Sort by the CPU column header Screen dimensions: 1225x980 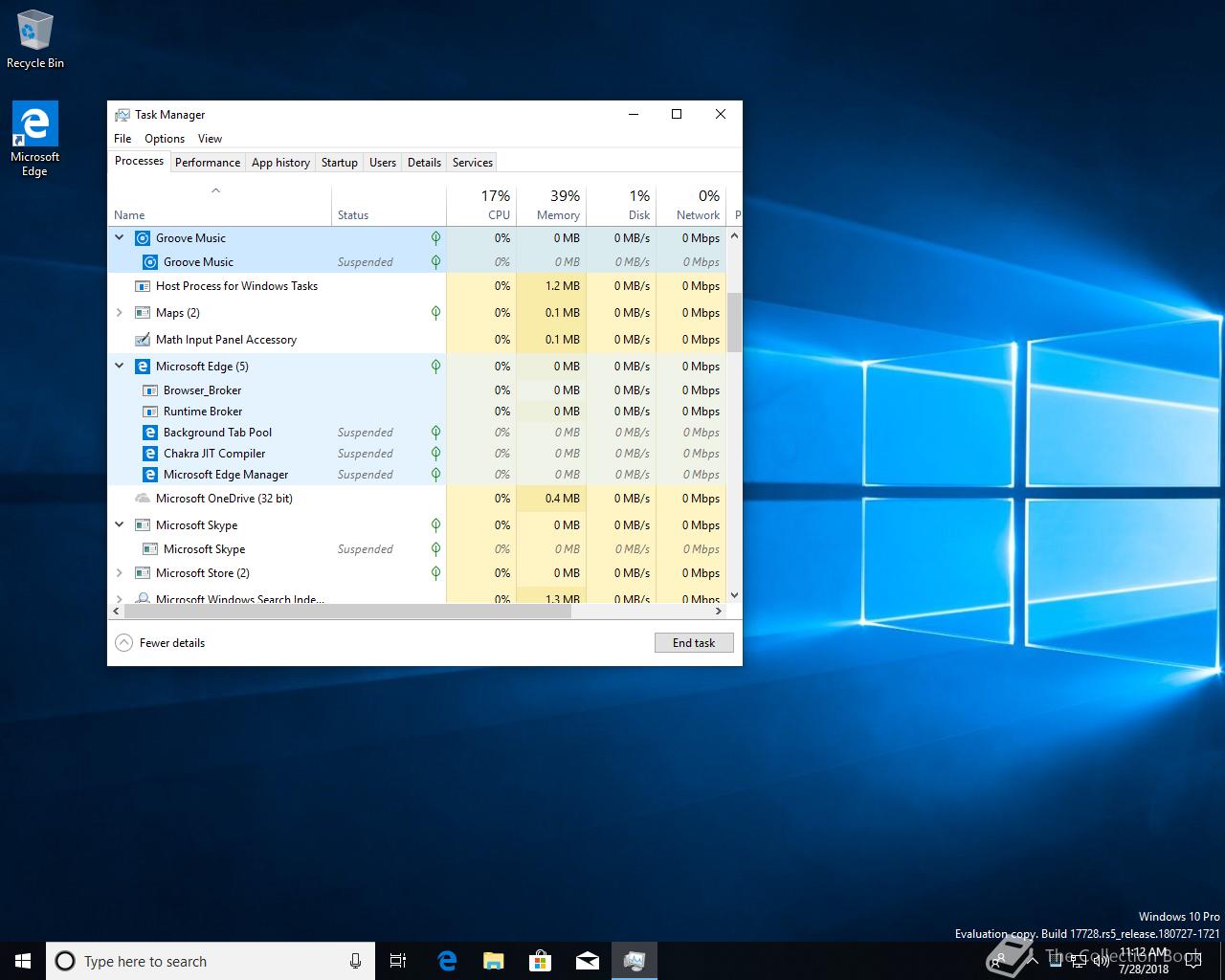[x=481, y=205]
